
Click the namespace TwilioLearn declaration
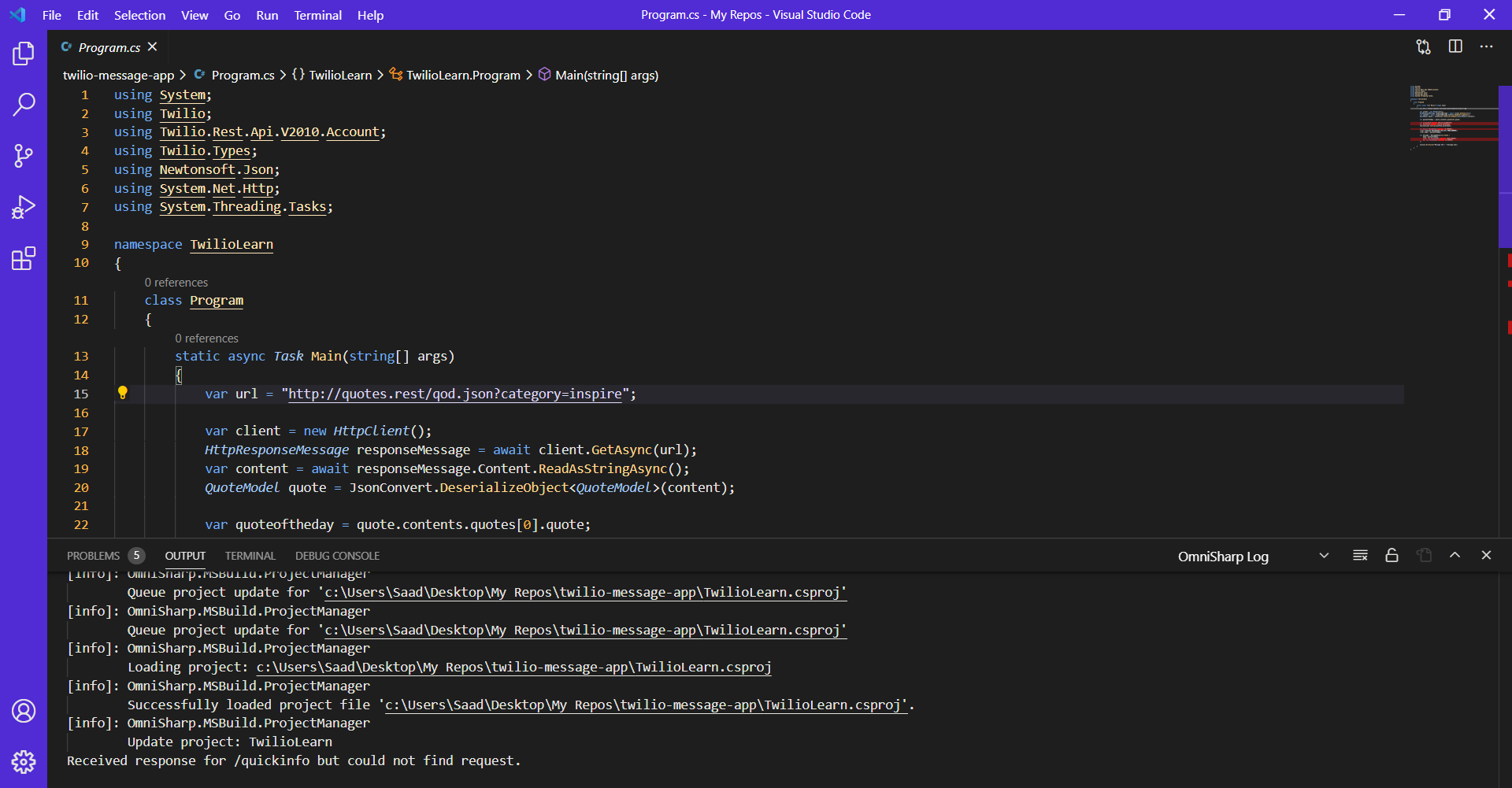[x=194, y=245]
